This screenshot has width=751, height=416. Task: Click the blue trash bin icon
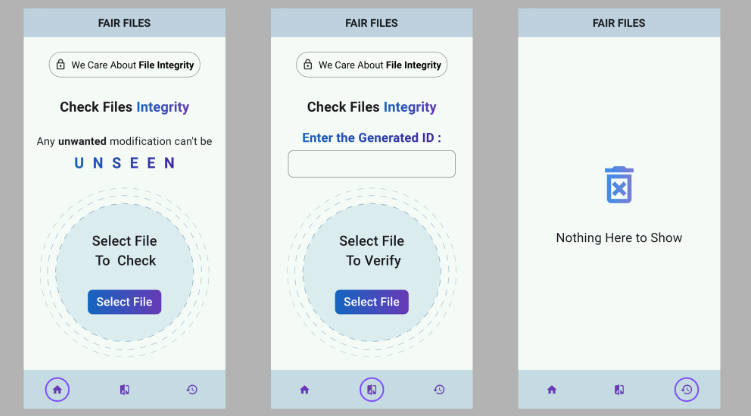[619, 185]
